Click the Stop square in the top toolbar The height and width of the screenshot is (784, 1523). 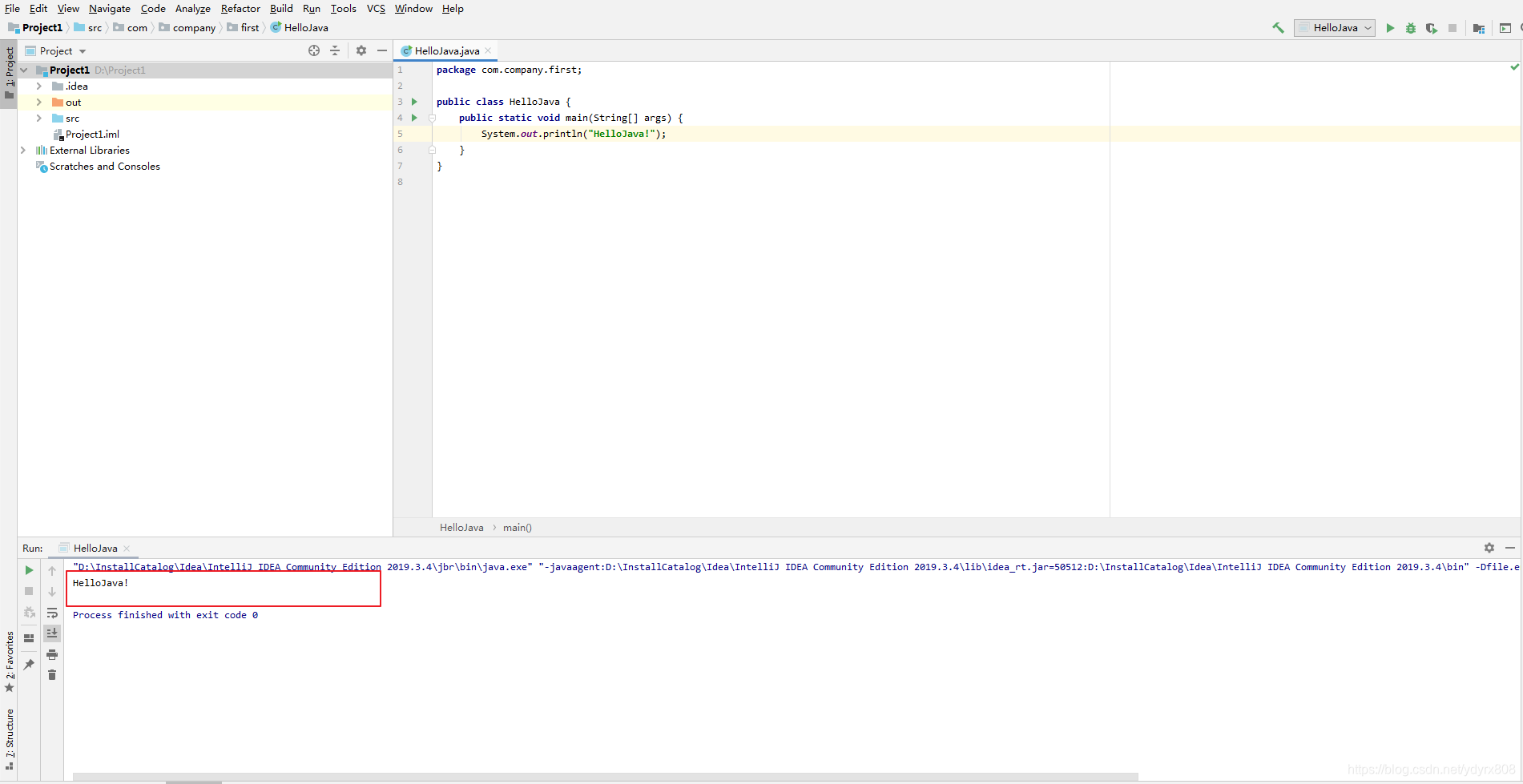tap(1452, 28)
